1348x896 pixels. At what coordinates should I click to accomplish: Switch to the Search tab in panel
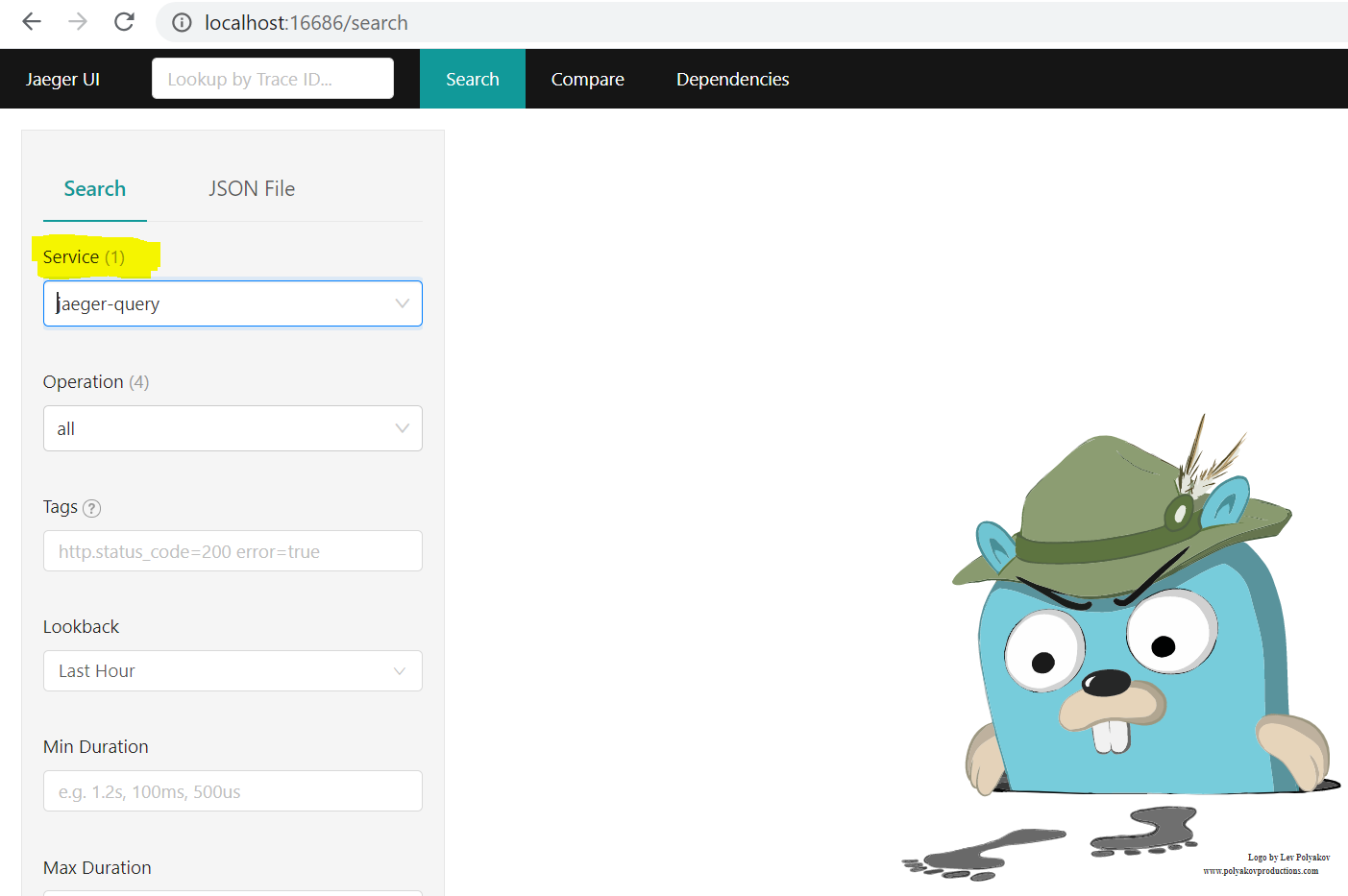[95, 189]
